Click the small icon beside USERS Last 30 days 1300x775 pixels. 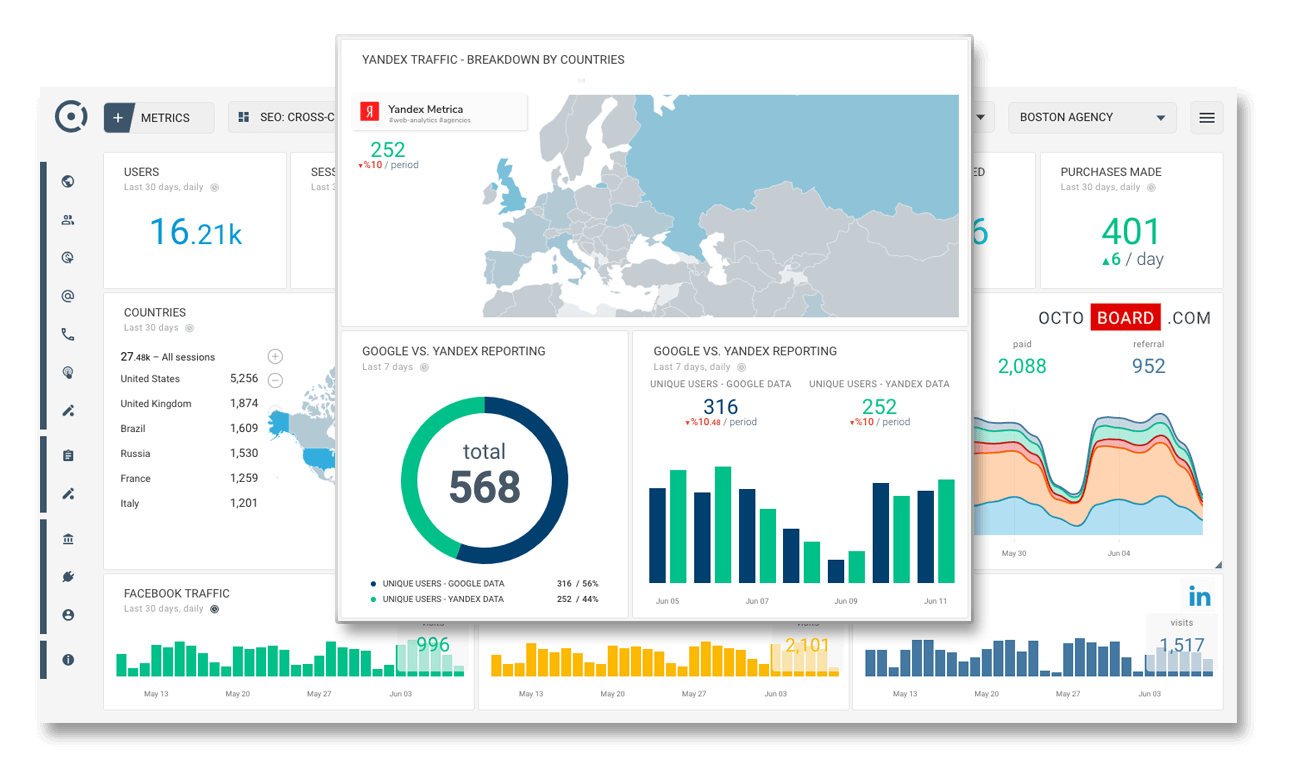coord(214,188)
